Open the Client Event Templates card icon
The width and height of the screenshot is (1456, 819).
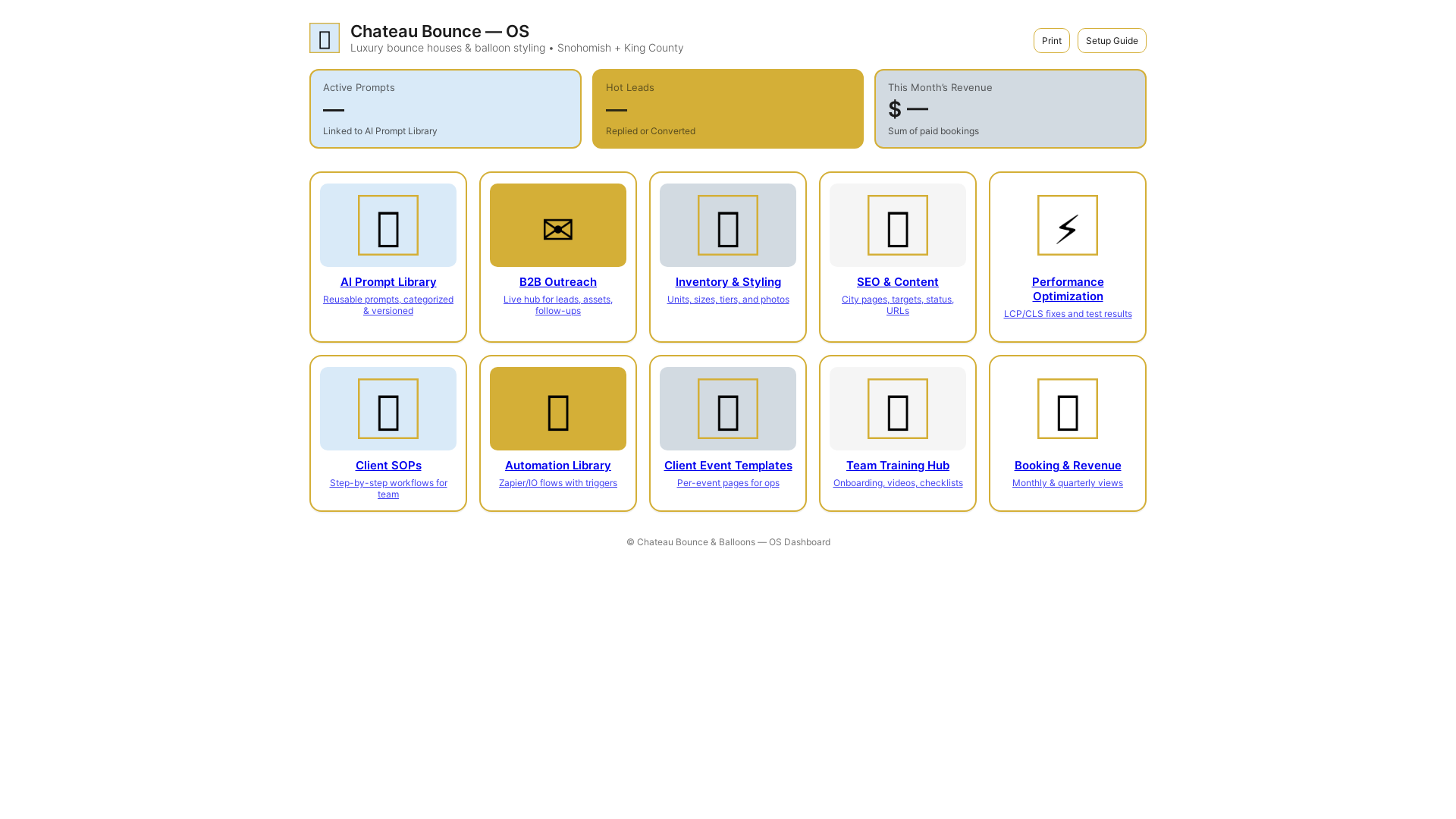[728, 409]
